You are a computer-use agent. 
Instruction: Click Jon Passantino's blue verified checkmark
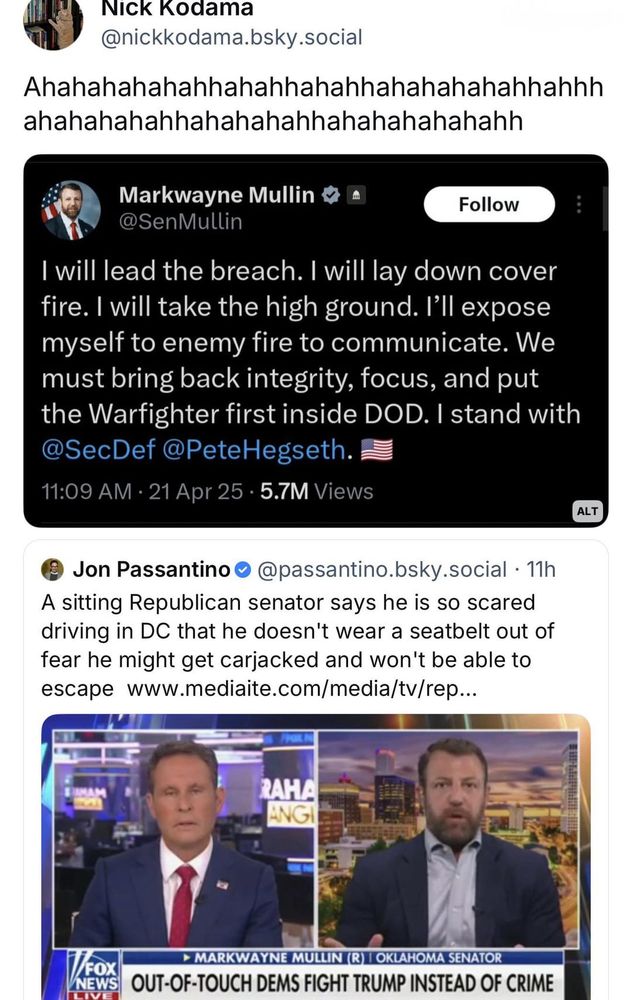point(243,570)
